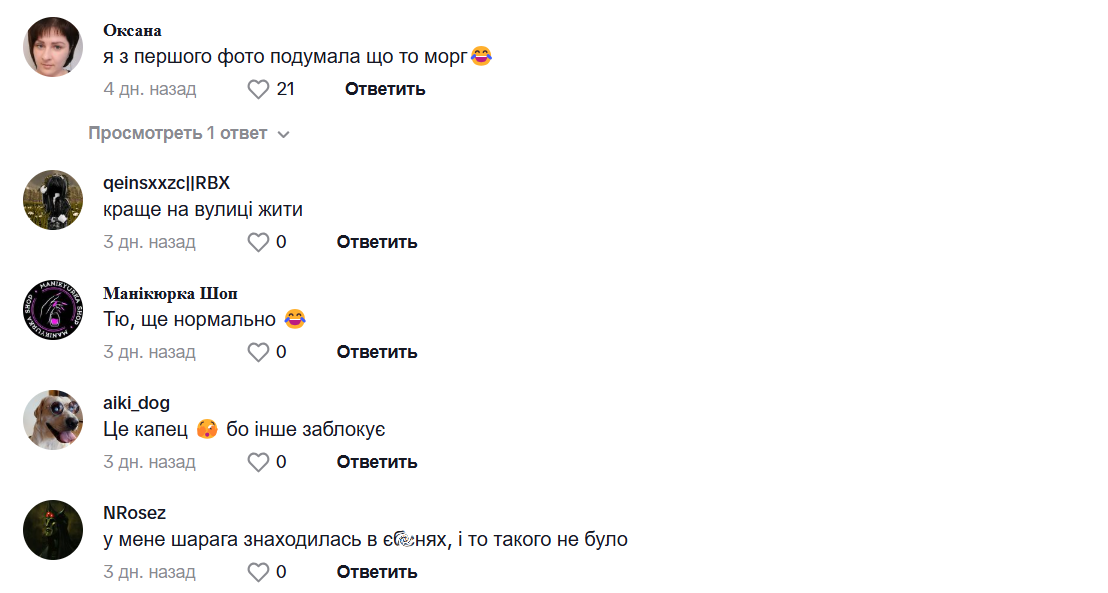Click the chevron next to "Просмотреть 1 ответ"

click(283, 134)
